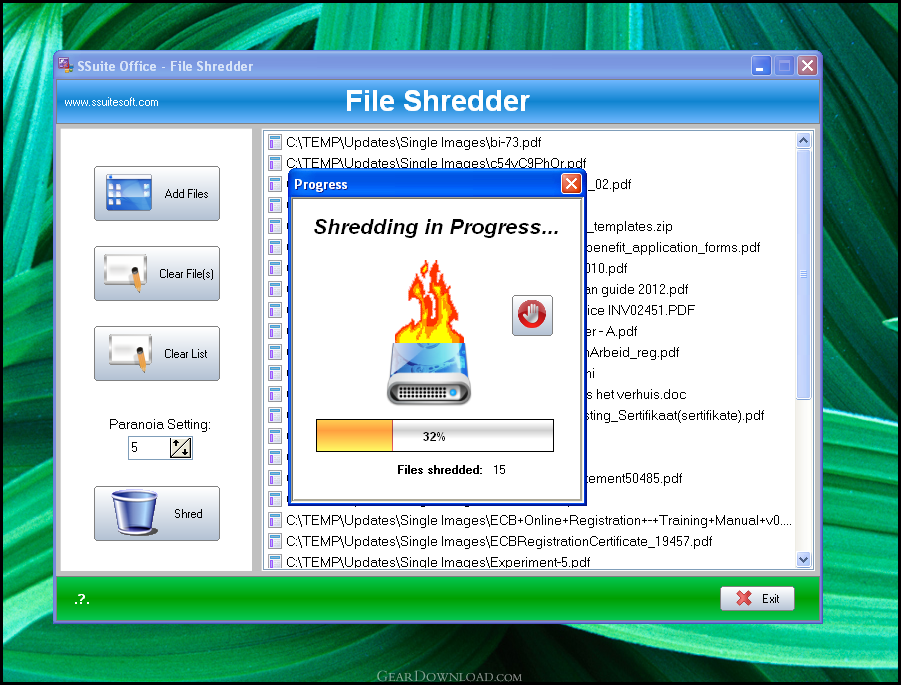Viewport: 901px width, 685px height.
Task: Click the www.ssuitesoft.com link
Action: (x=111, y=102)
